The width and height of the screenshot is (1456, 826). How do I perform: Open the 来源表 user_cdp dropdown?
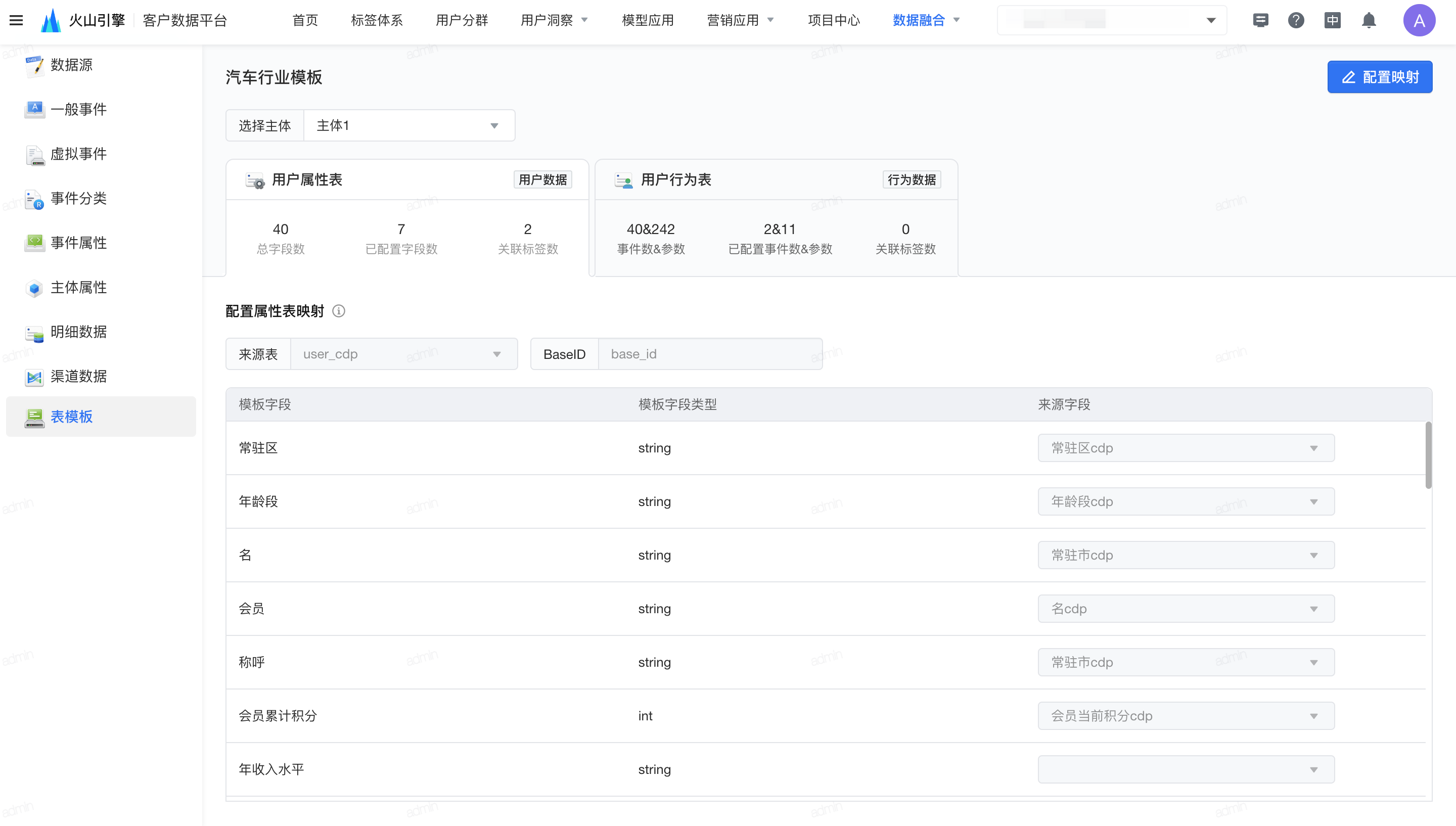(x=404, y=354)
